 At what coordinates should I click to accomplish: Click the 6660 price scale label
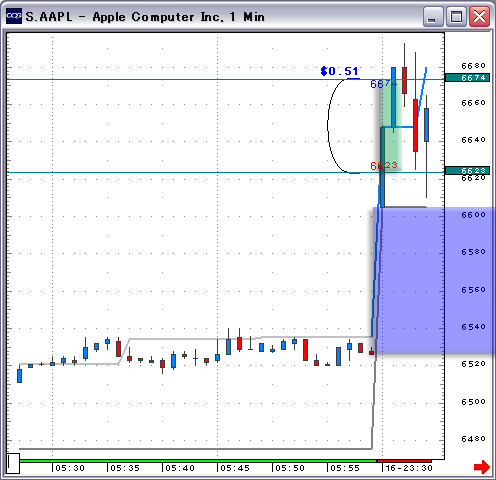(473, 103)
